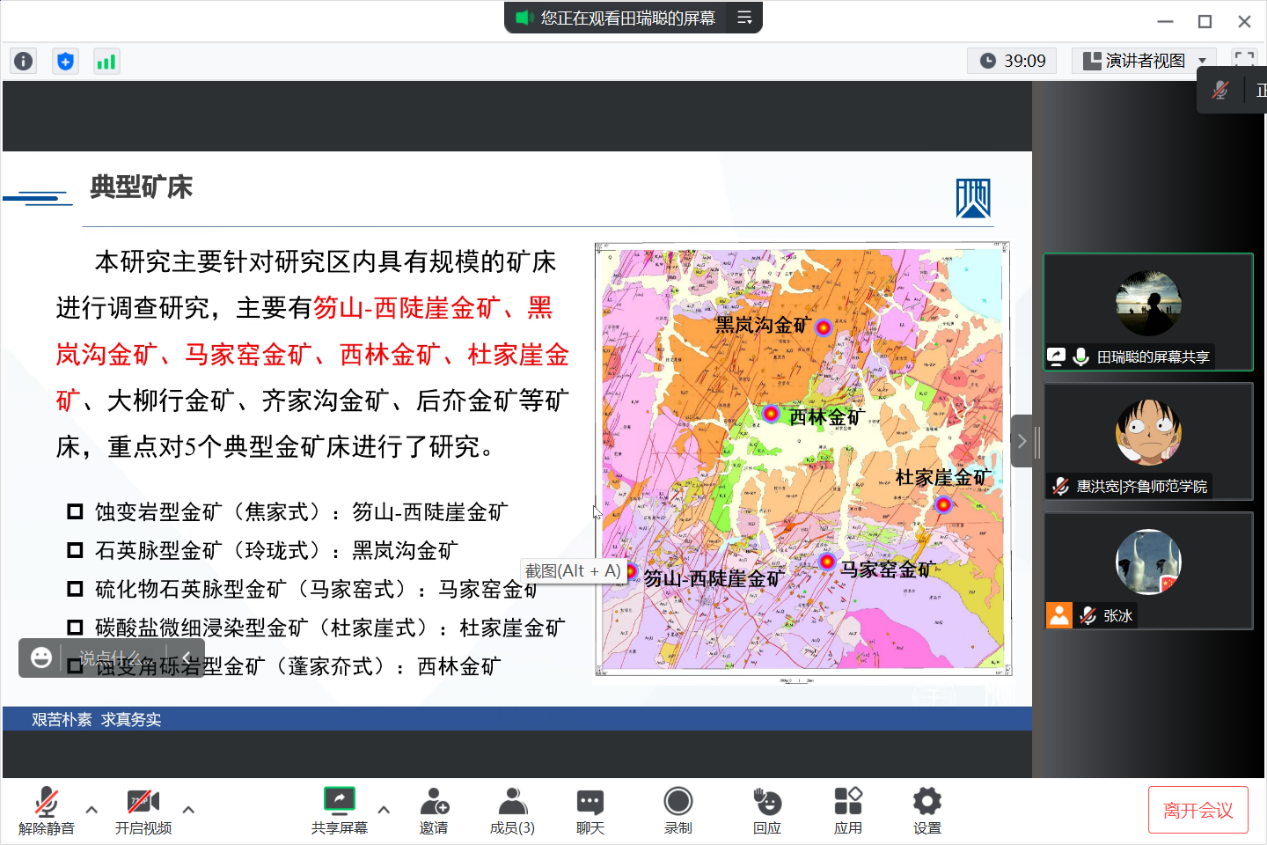This screenshot has height=845, width=1267.
Task: Open the screen sharing banner options menu
Action: coord(744,17)
